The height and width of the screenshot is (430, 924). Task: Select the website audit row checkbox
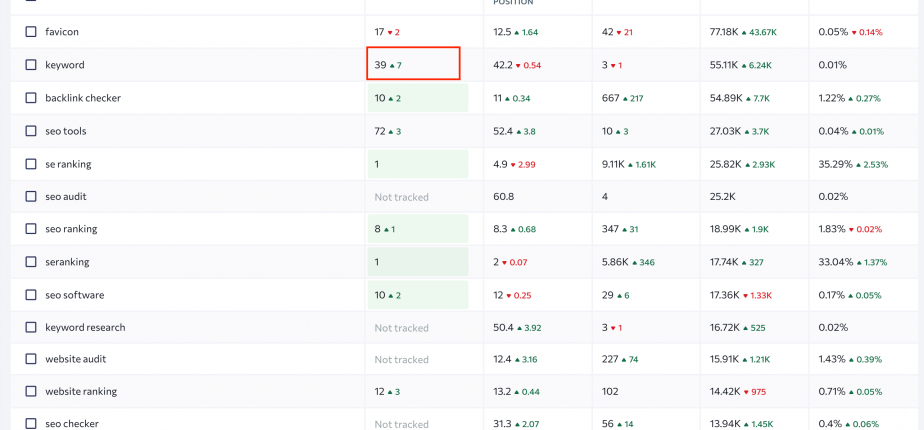pyautogui.click(x=31, y=359)
